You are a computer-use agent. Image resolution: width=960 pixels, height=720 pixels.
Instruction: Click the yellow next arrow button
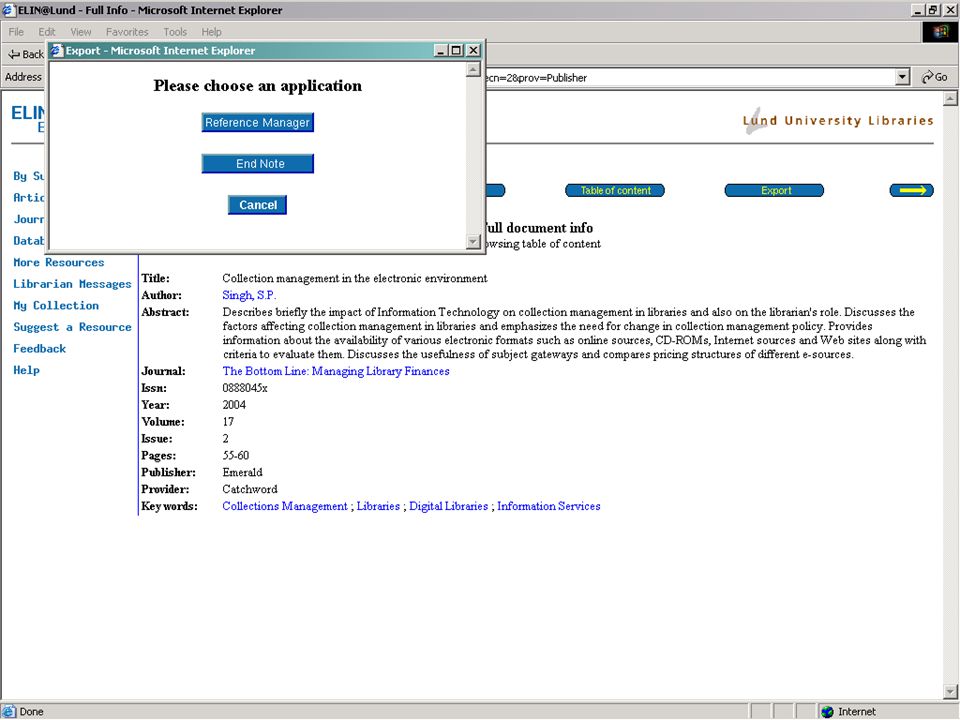pyautogui.click(x=912, y=190)
